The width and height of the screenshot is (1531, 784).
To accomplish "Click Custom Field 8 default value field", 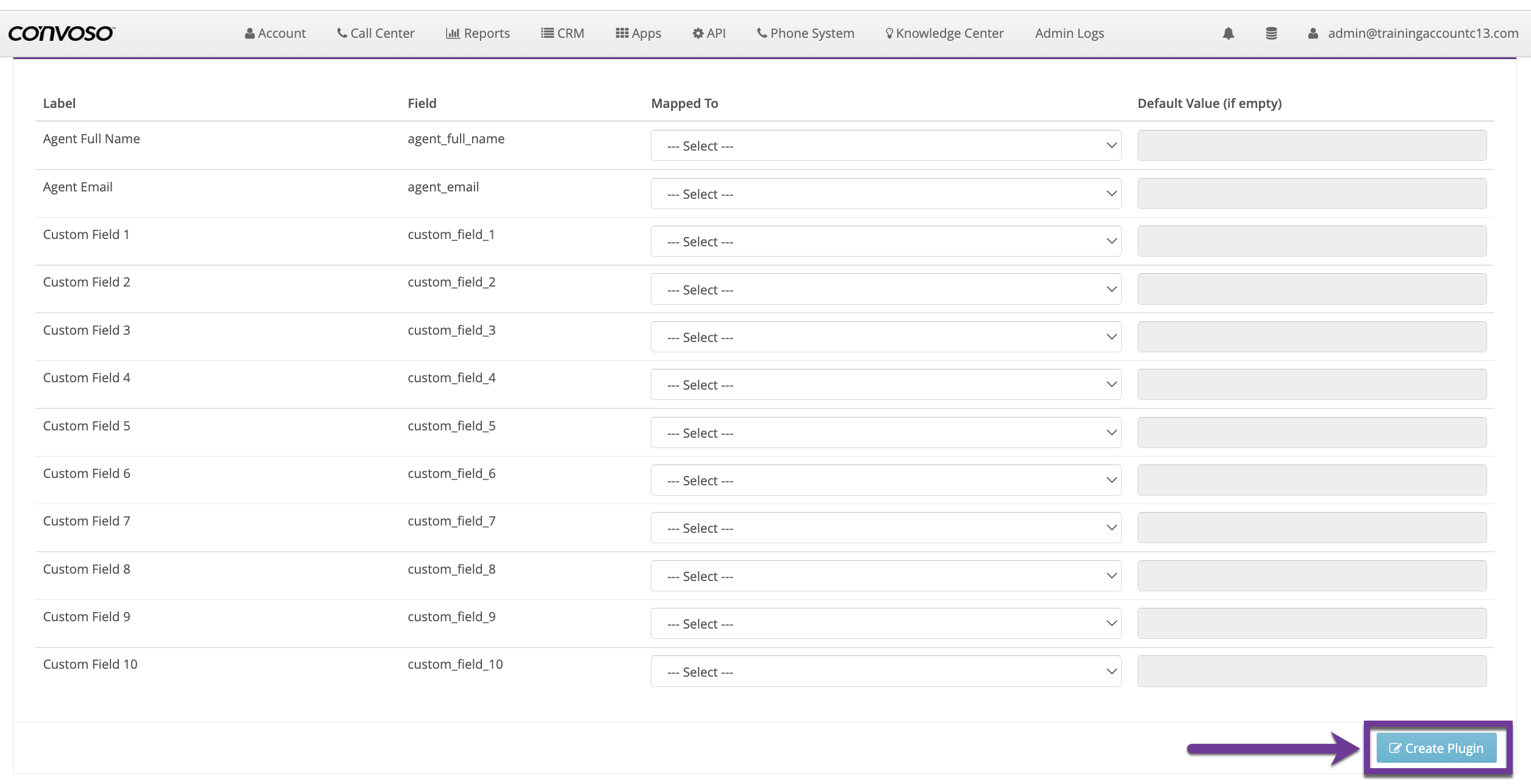I will click(x=1311, y=576).
